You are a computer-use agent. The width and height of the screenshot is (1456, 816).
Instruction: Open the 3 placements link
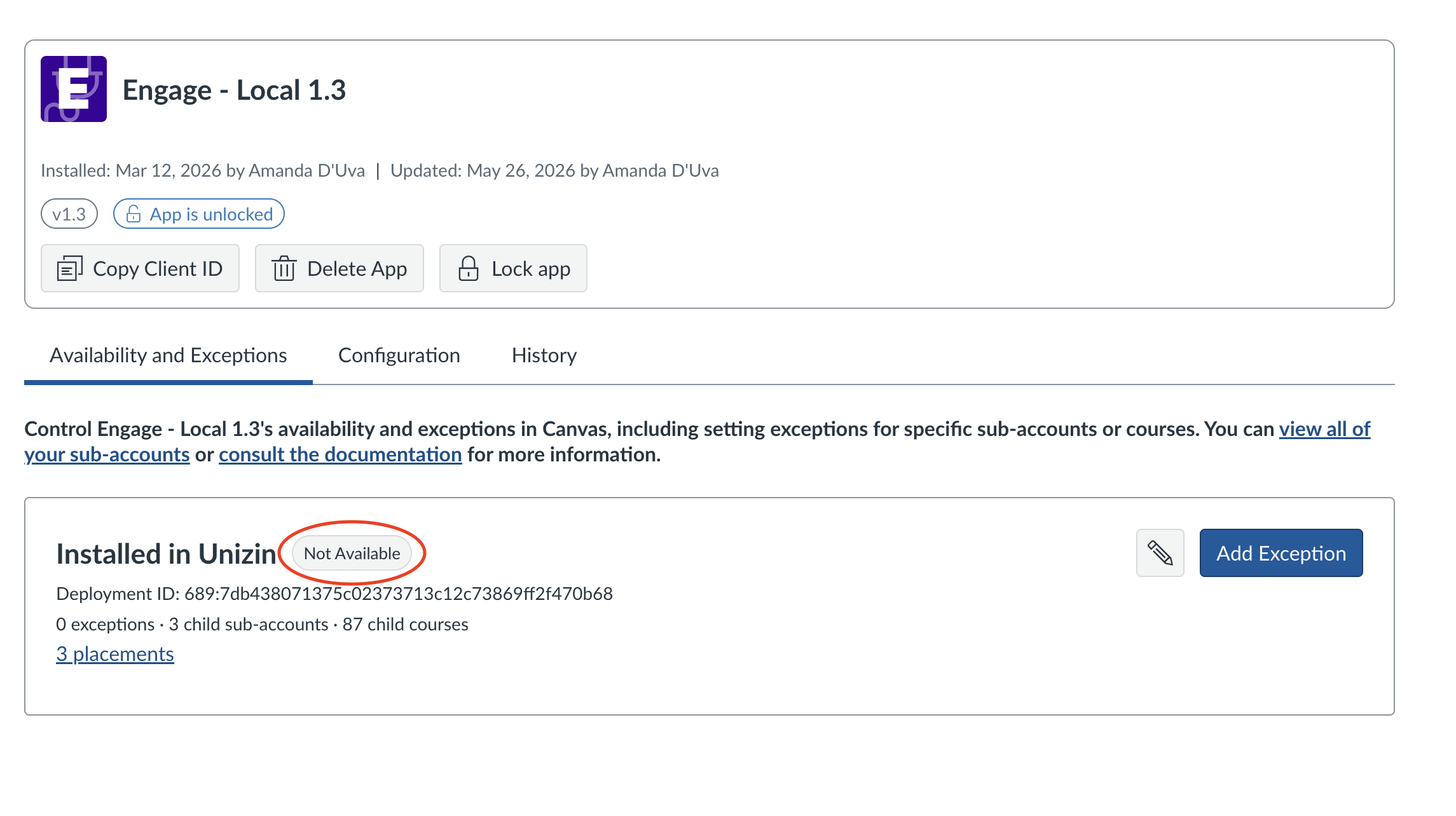(x=115, y=654)
